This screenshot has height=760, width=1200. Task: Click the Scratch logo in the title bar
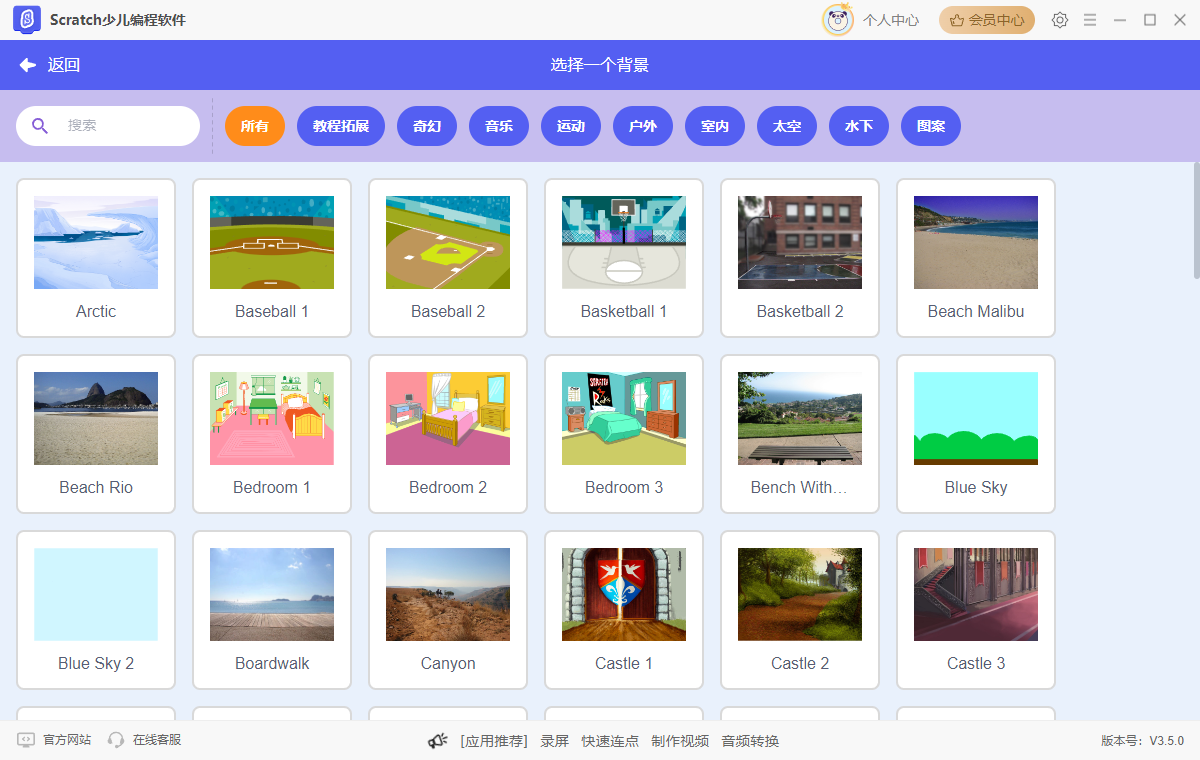pyautogui.click(x=27, y=19)
